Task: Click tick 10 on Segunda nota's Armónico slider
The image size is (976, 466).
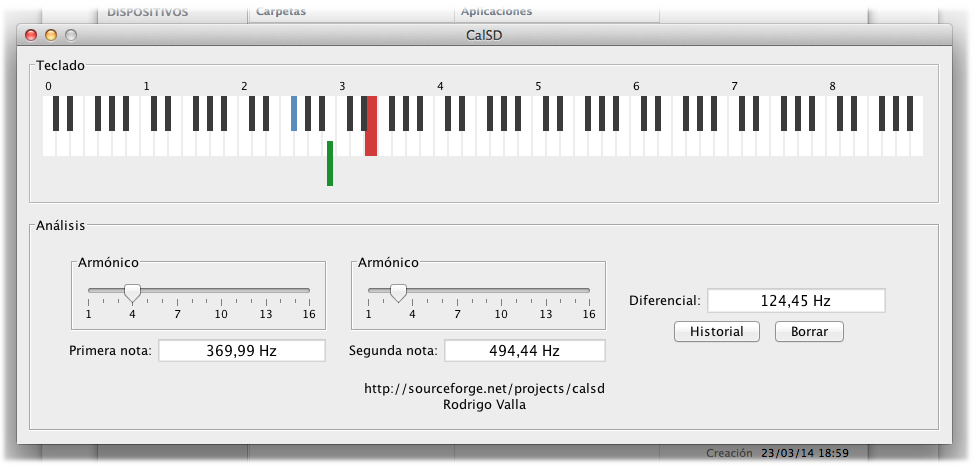Action: click(501, 314)
